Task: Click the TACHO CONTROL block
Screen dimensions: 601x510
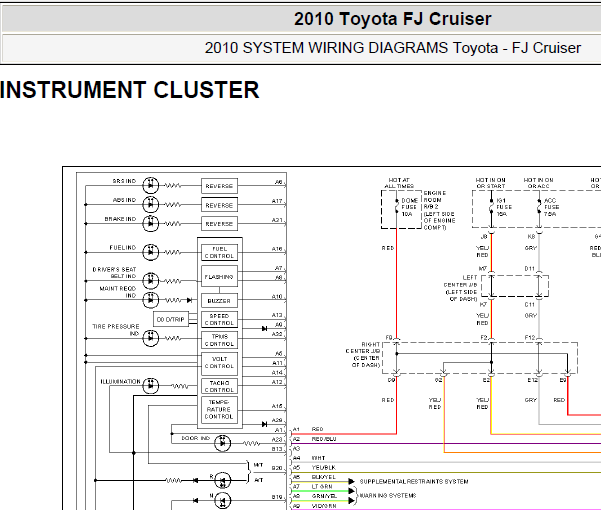Action: (x=219, y=386)
